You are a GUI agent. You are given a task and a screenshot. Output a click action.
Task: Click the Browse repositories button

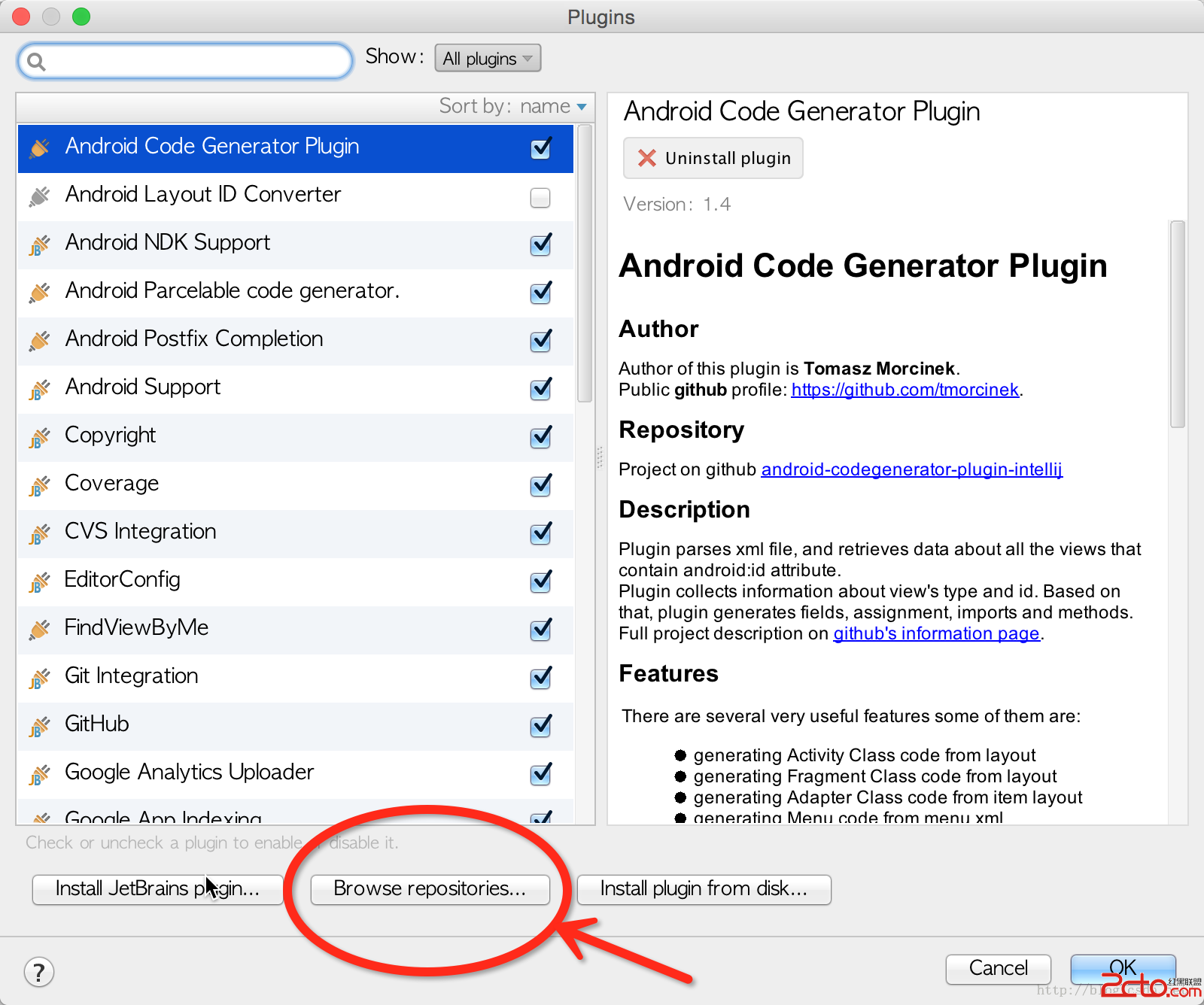pos(430,889)
